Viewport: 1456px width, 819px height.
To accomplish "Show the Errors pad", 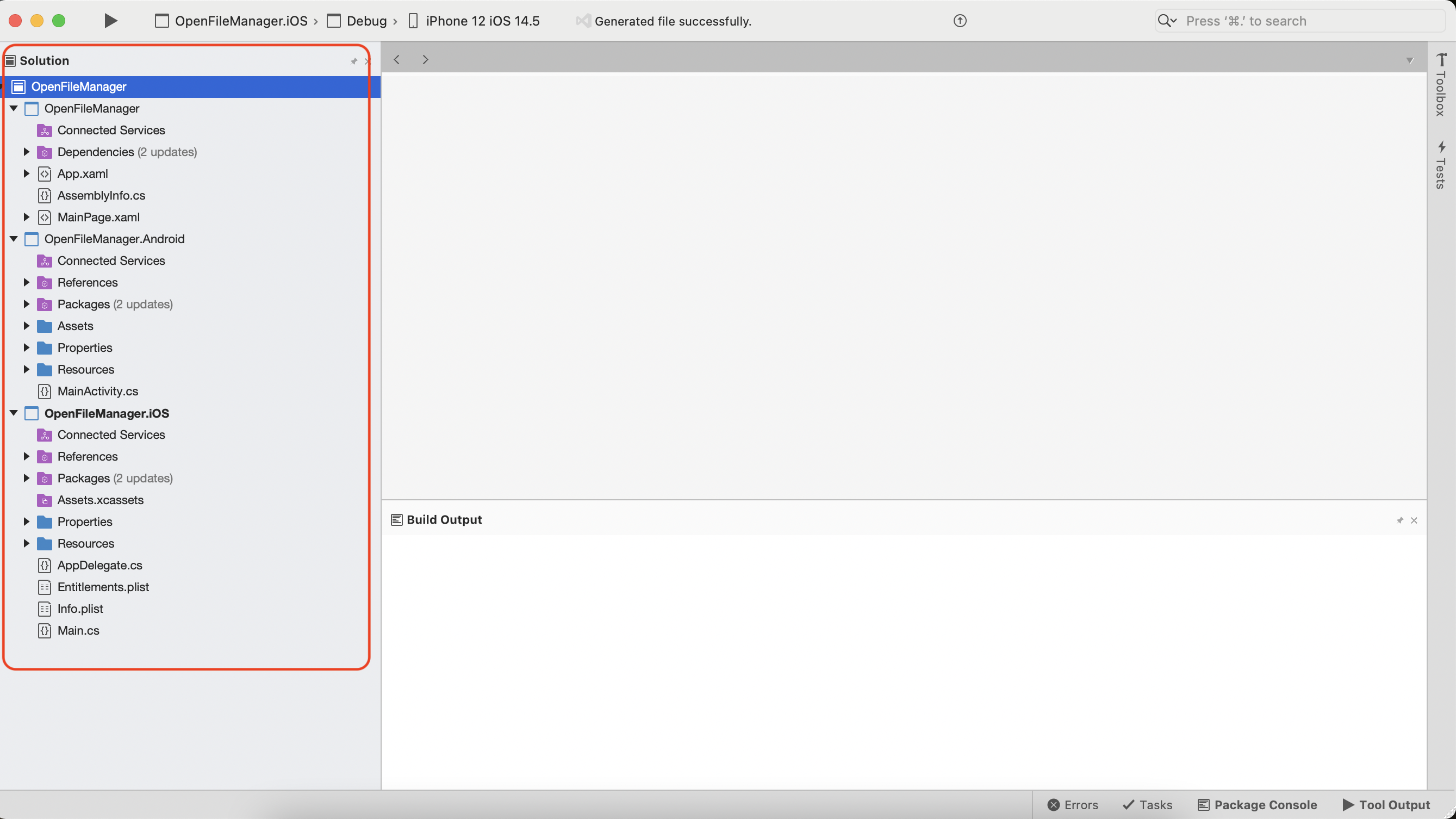I will coord(1072,805).
